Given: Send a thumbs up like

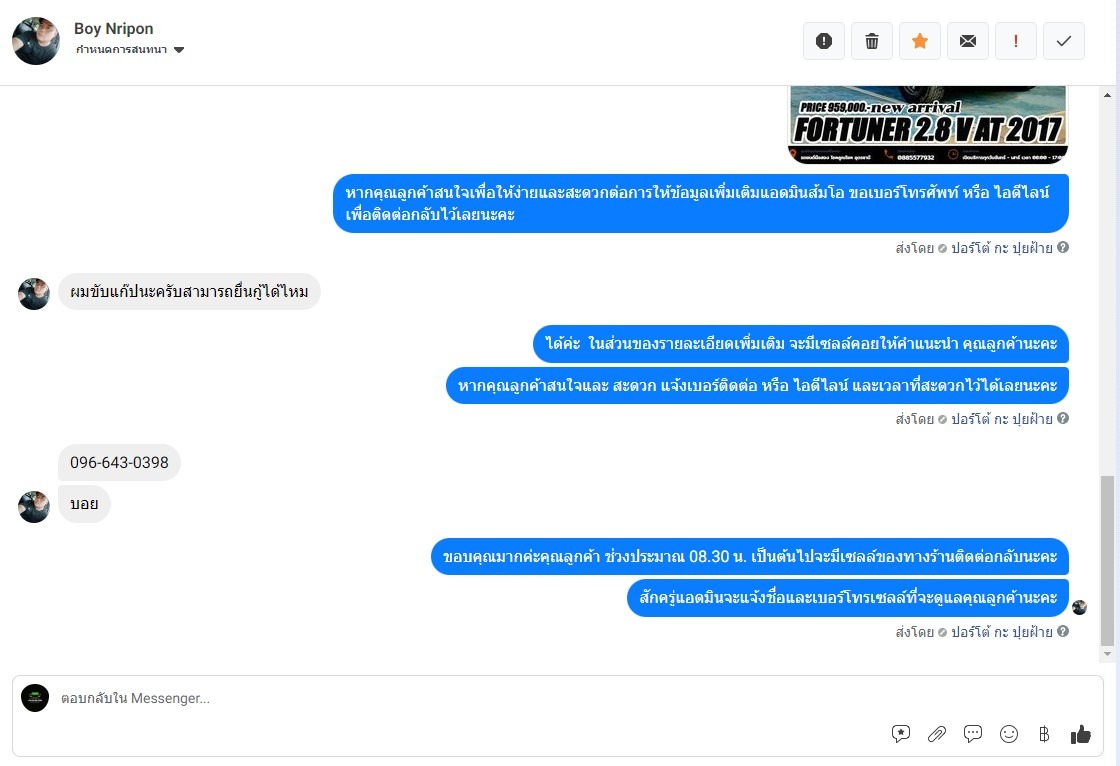Looking at the screenshot, I should click(1081, 734).
